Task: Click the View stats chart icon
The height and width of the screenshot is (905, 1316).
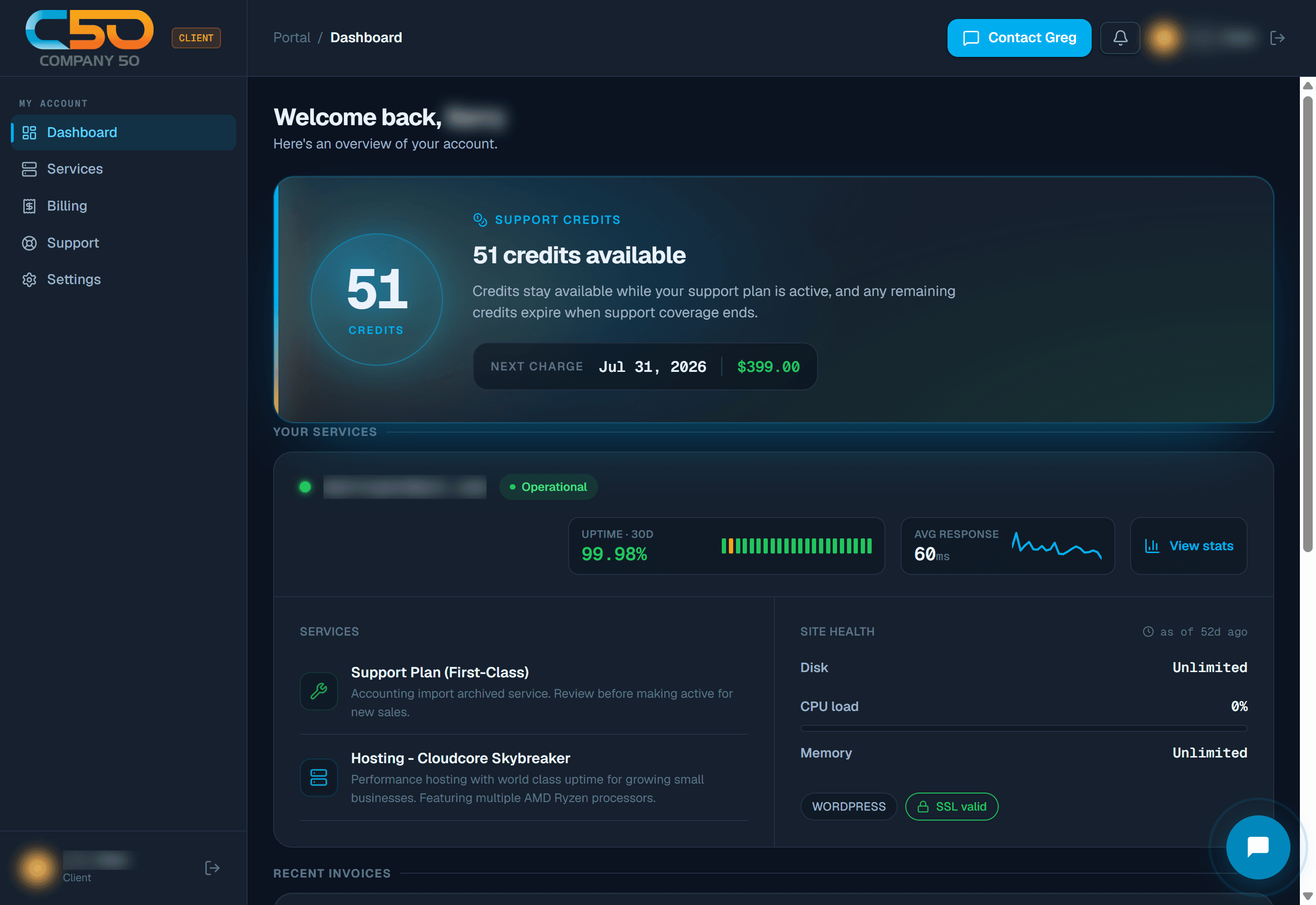Action: pos(1151,546)
